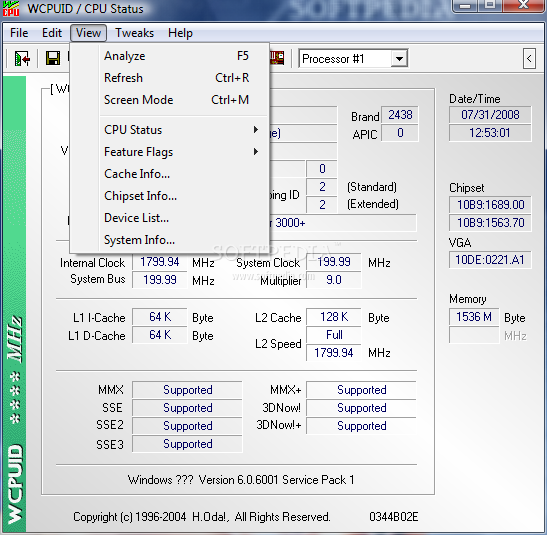Click SSE2 Supported field
The width and height of the screenshot is (547, 535).
[x=187, y=426]
